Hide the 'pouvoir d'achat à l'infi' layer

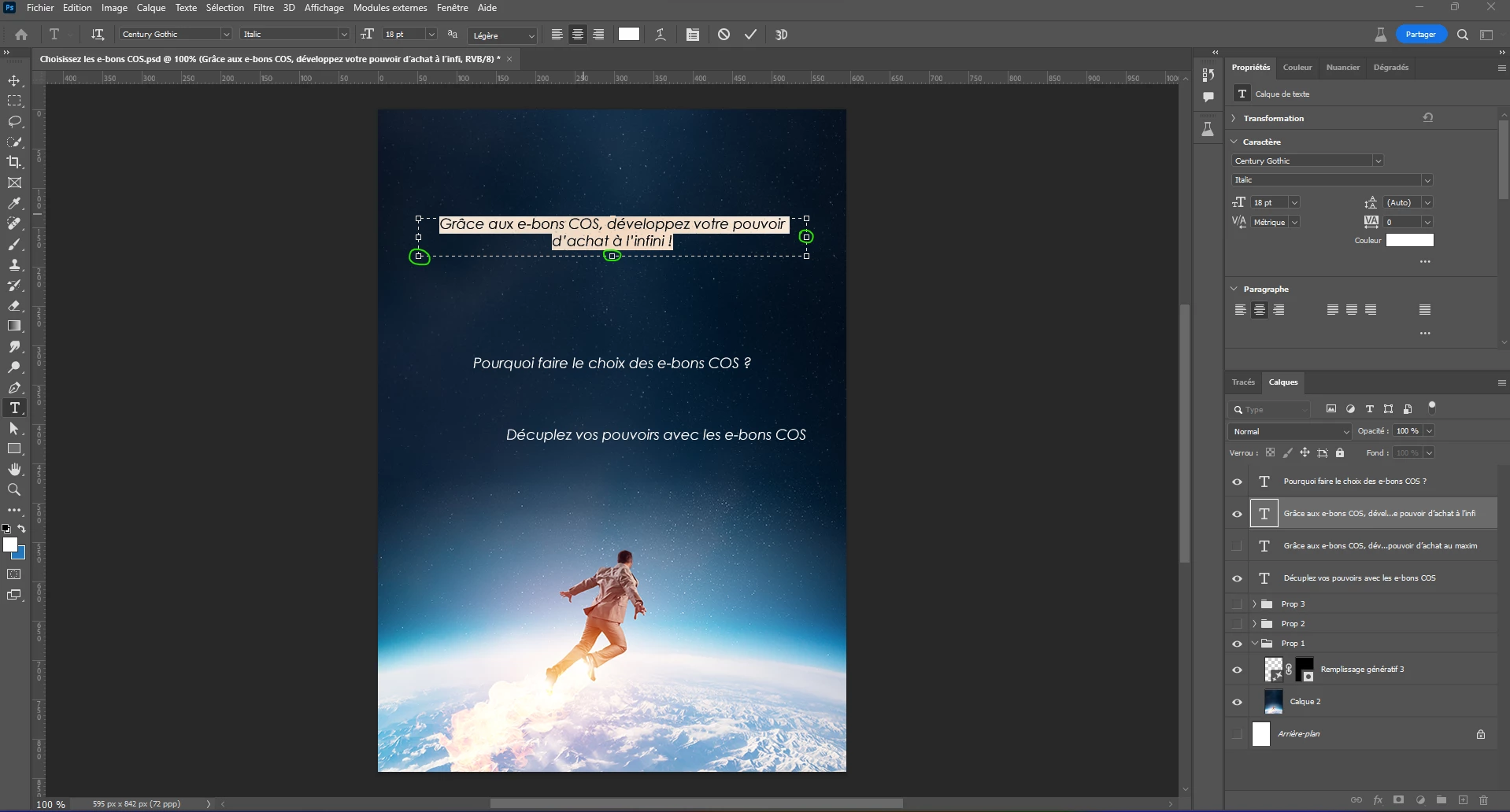[x=1237, y=514]
